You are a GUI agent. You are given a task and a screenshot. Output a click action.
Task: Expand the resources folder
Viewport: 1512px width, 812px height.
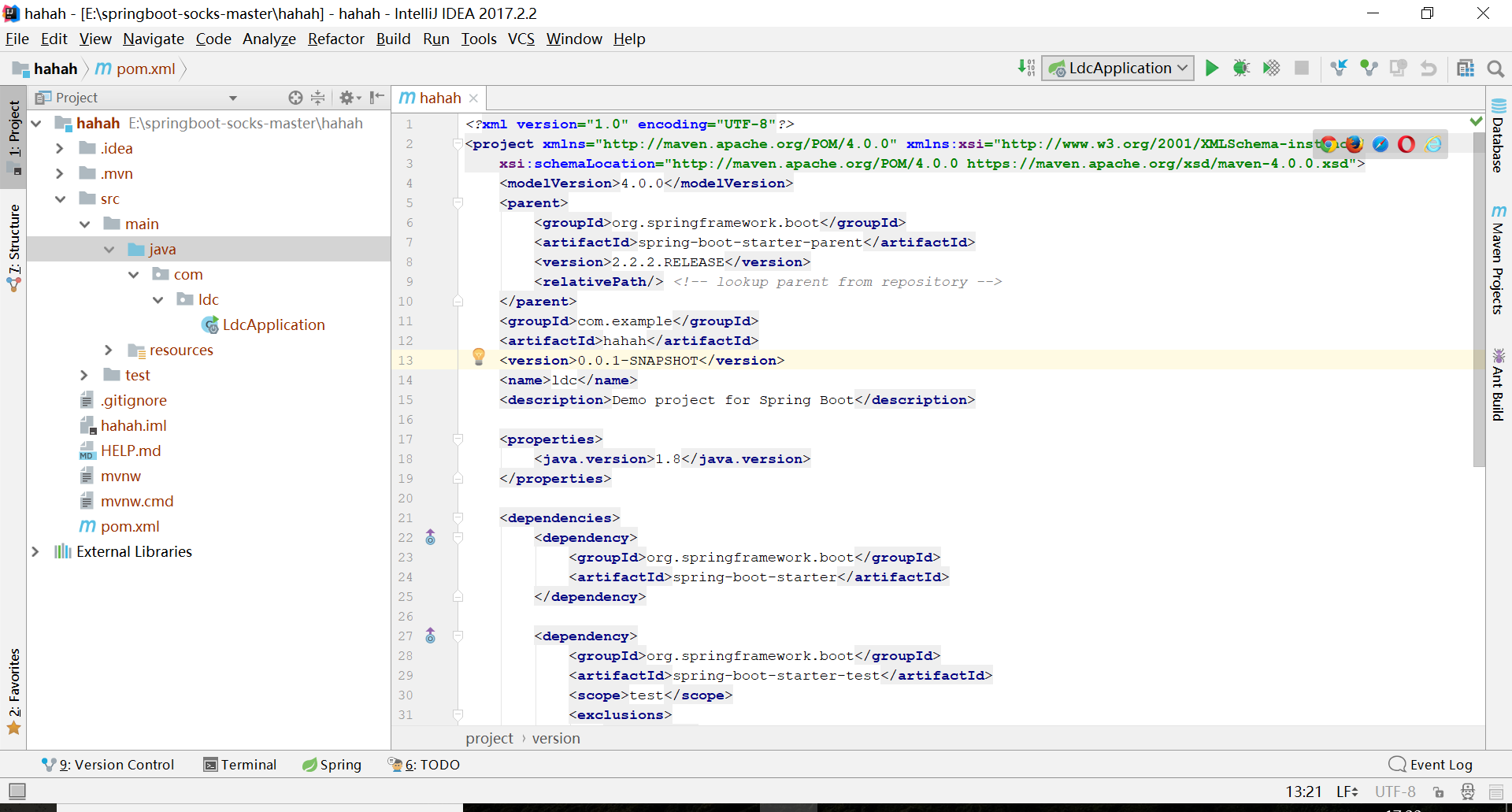pos(109,350)
